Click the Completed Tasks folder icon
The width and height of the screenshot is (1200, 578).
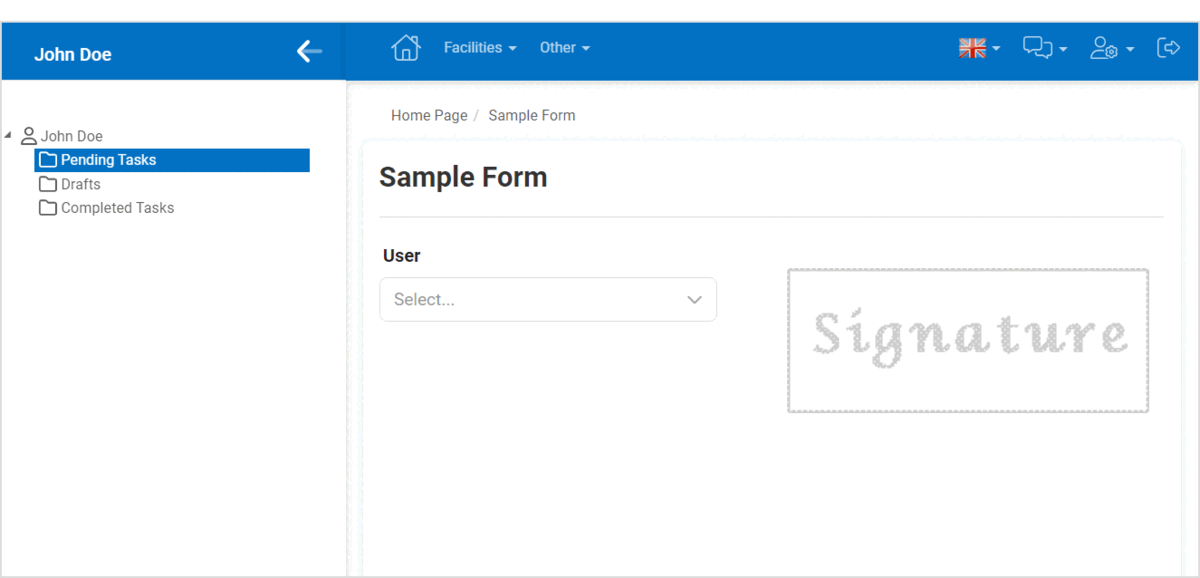[x=47, y=207]
